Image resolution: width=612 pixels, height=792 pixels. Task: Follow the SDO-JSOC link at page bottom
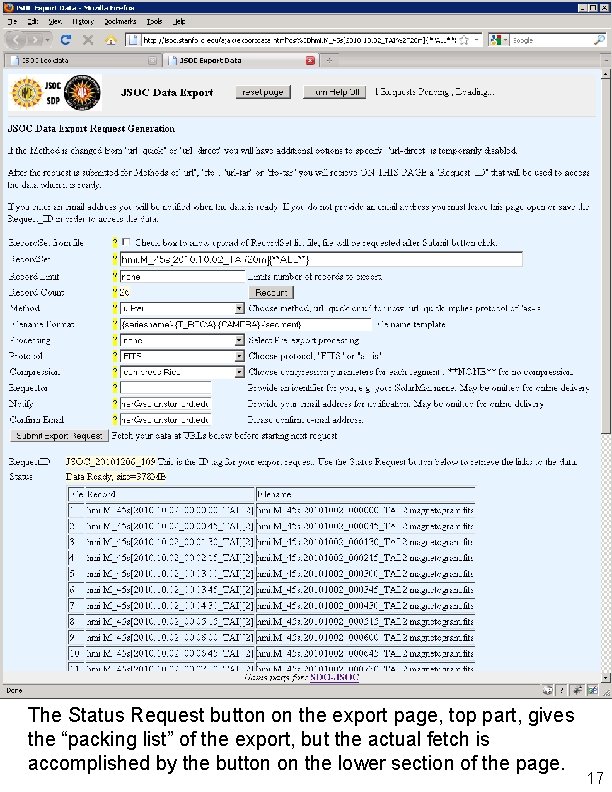click(334, 677)
